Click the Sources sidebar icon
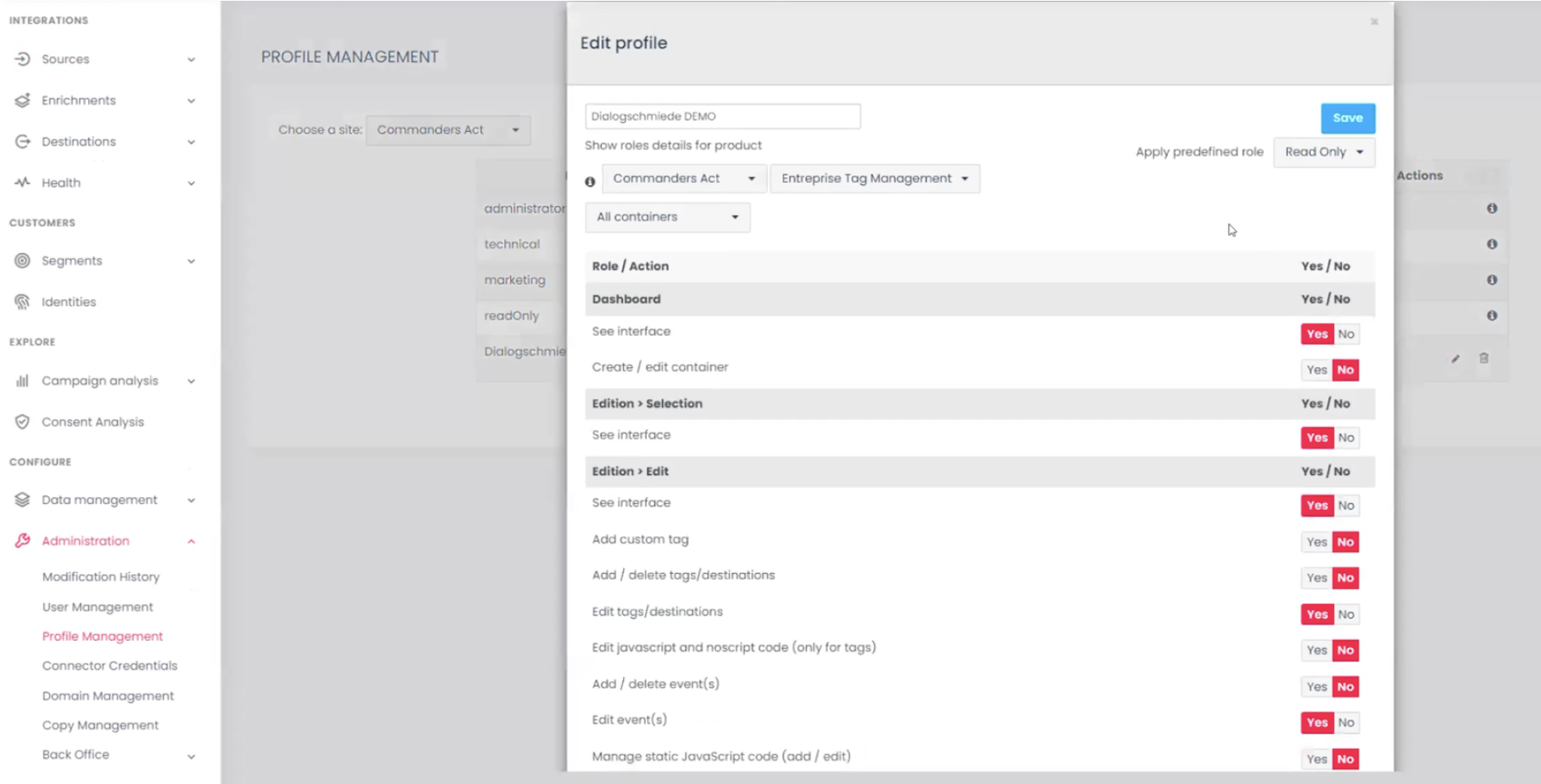 tap(22, 59)
